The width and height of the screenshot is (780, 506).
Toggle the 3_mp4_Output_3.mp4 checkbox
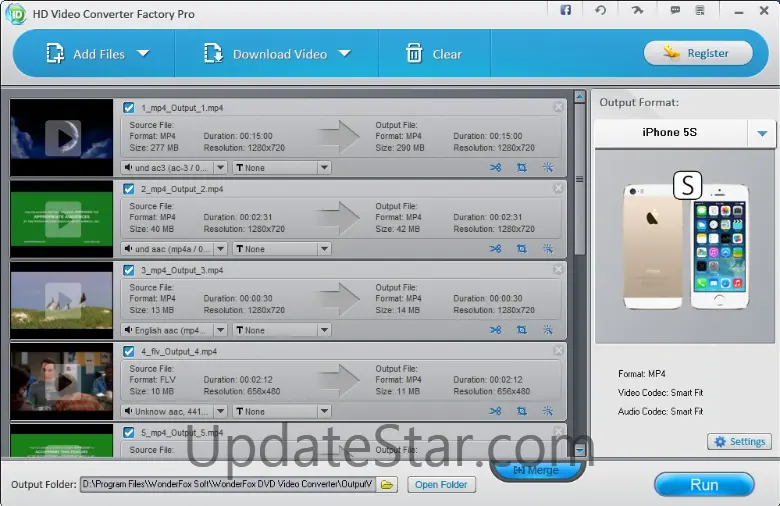[128, 270]
